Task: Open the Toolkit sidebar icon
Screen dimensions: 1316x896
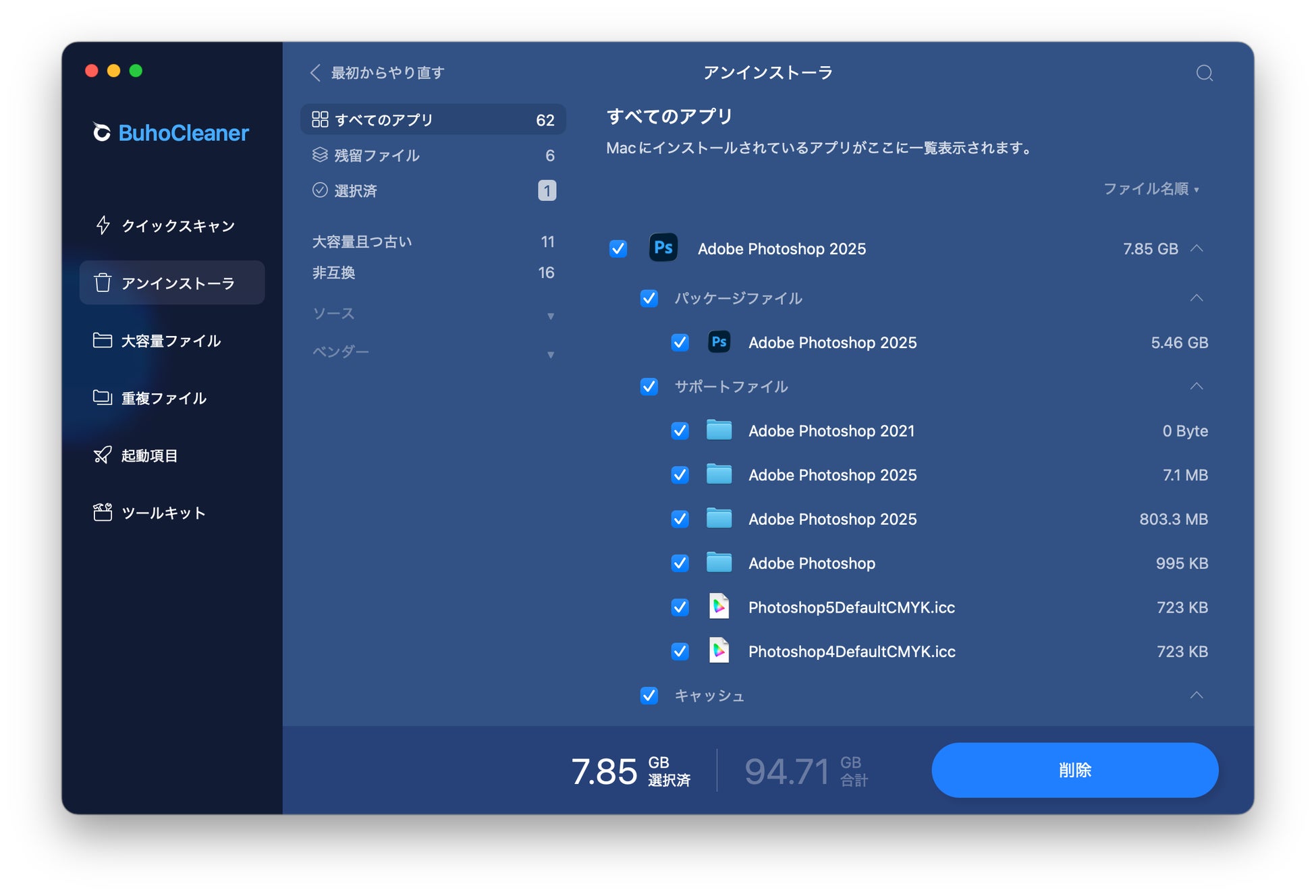Action: pyautogui.click(x=103, y=513)
